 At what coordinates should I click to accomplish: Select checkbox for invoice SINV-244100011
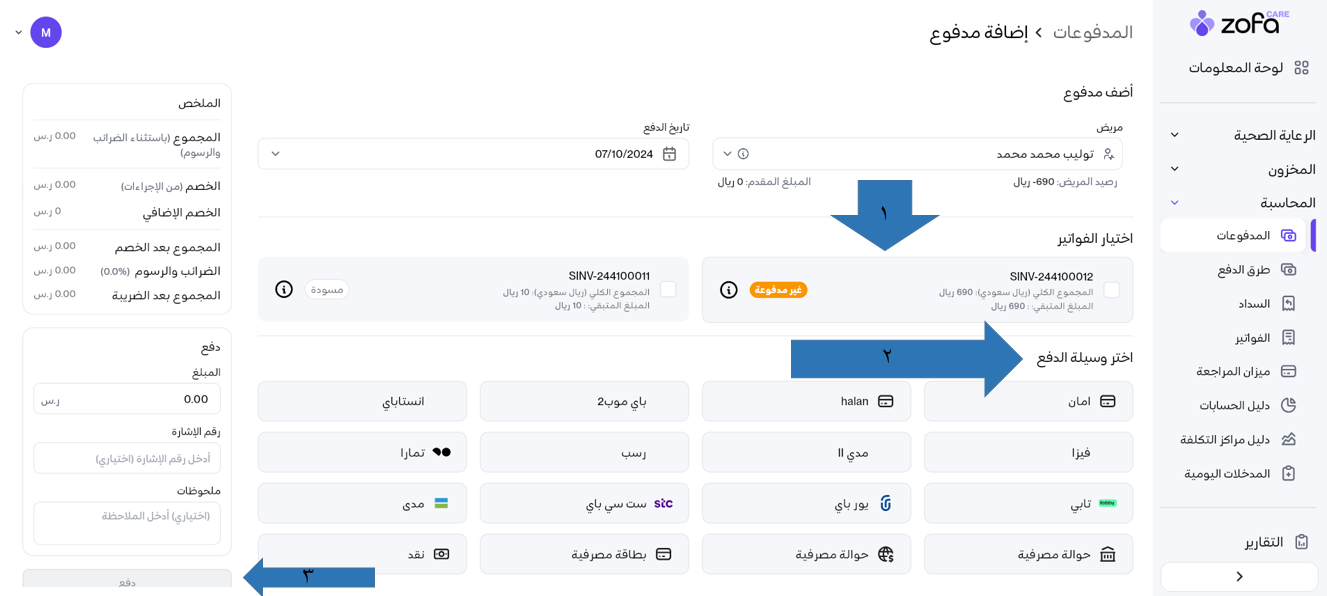[x=668, y=289]
